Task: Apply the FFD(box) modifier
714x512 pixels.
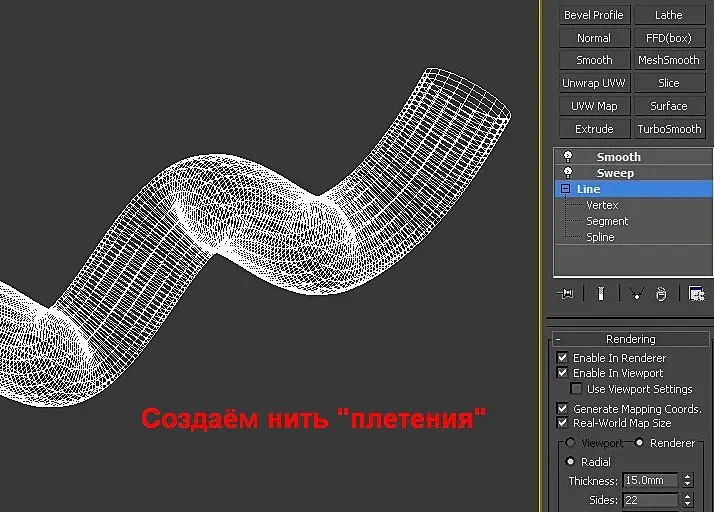Action: tap(669, 38)
